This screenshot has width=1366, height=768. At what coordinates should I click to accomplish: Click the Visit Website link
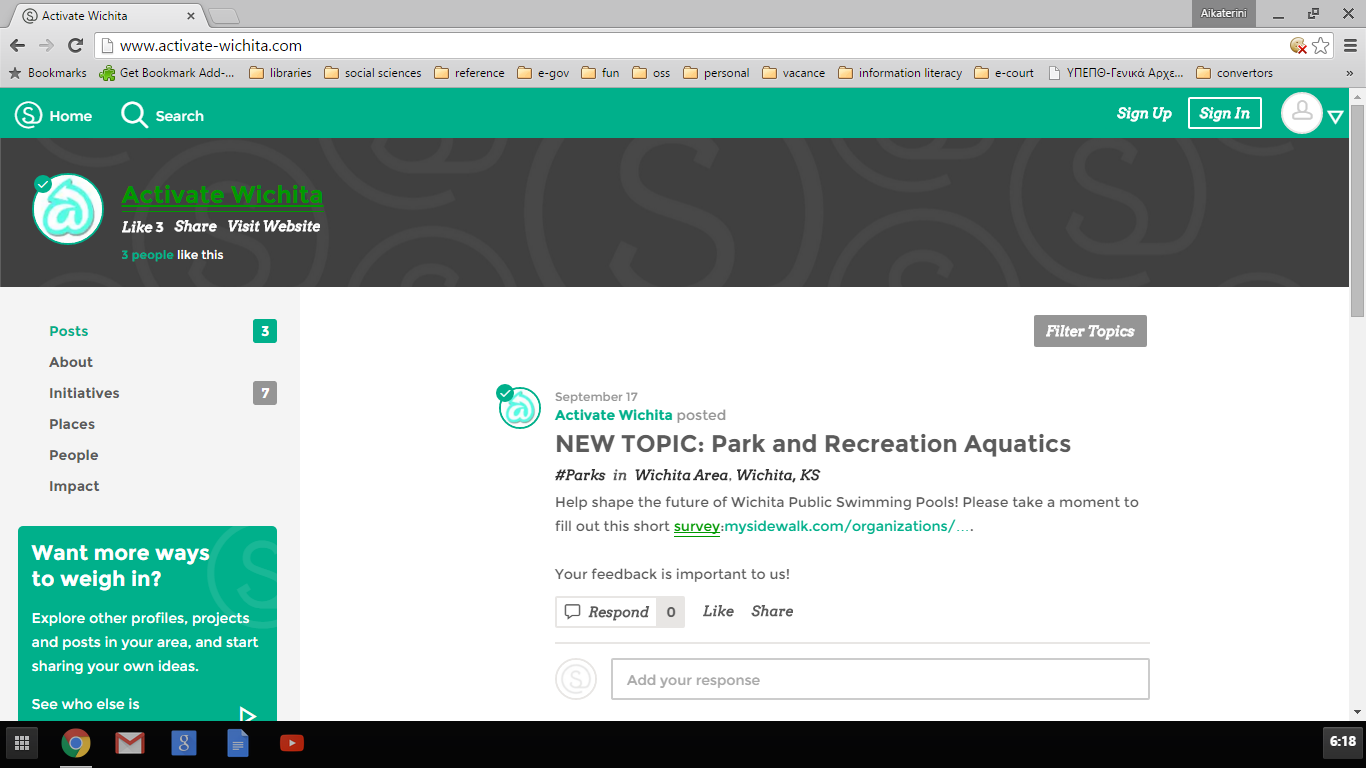coord(274,226)
